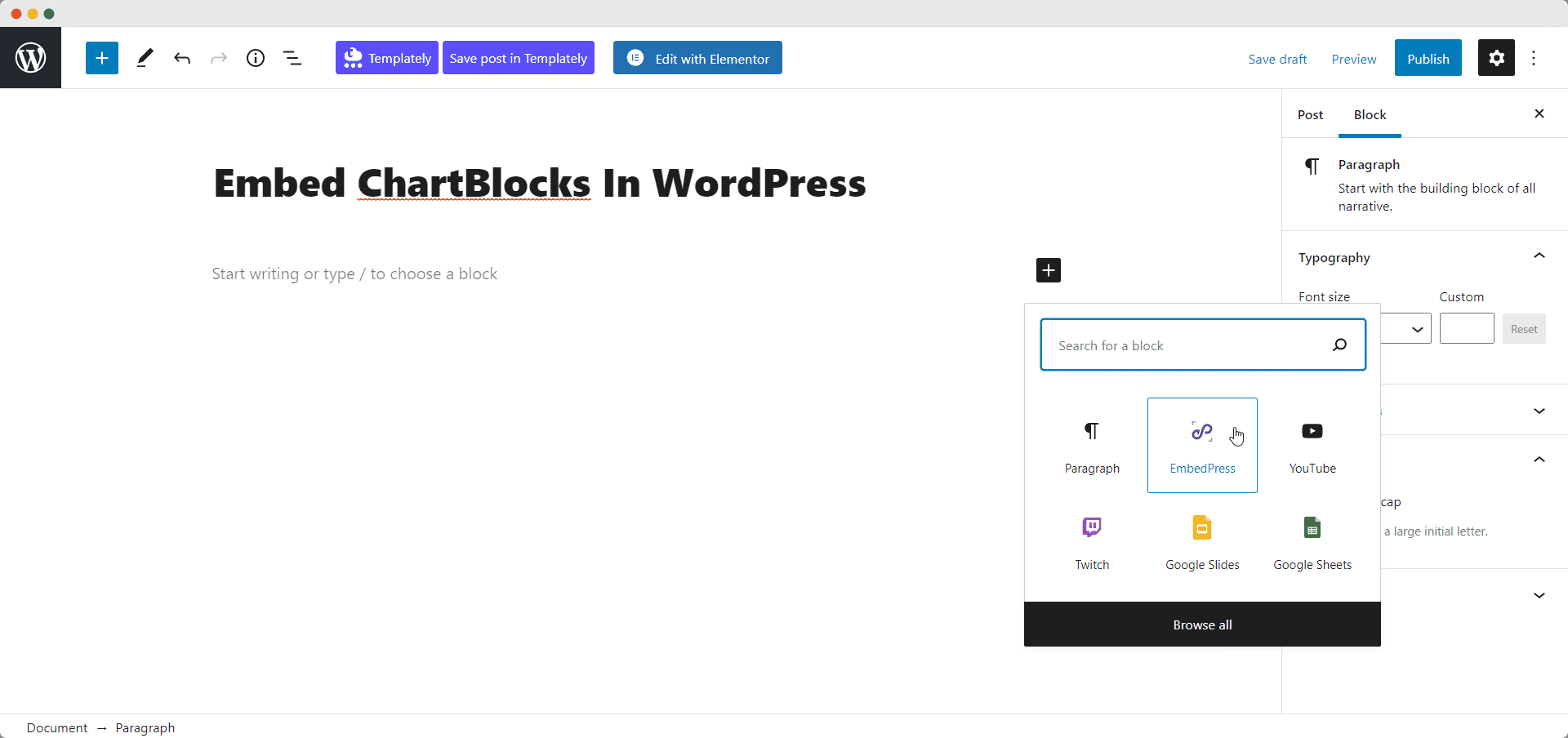Close the settings sidebar
This screenshot has width=1568, height=738.
1539,113
